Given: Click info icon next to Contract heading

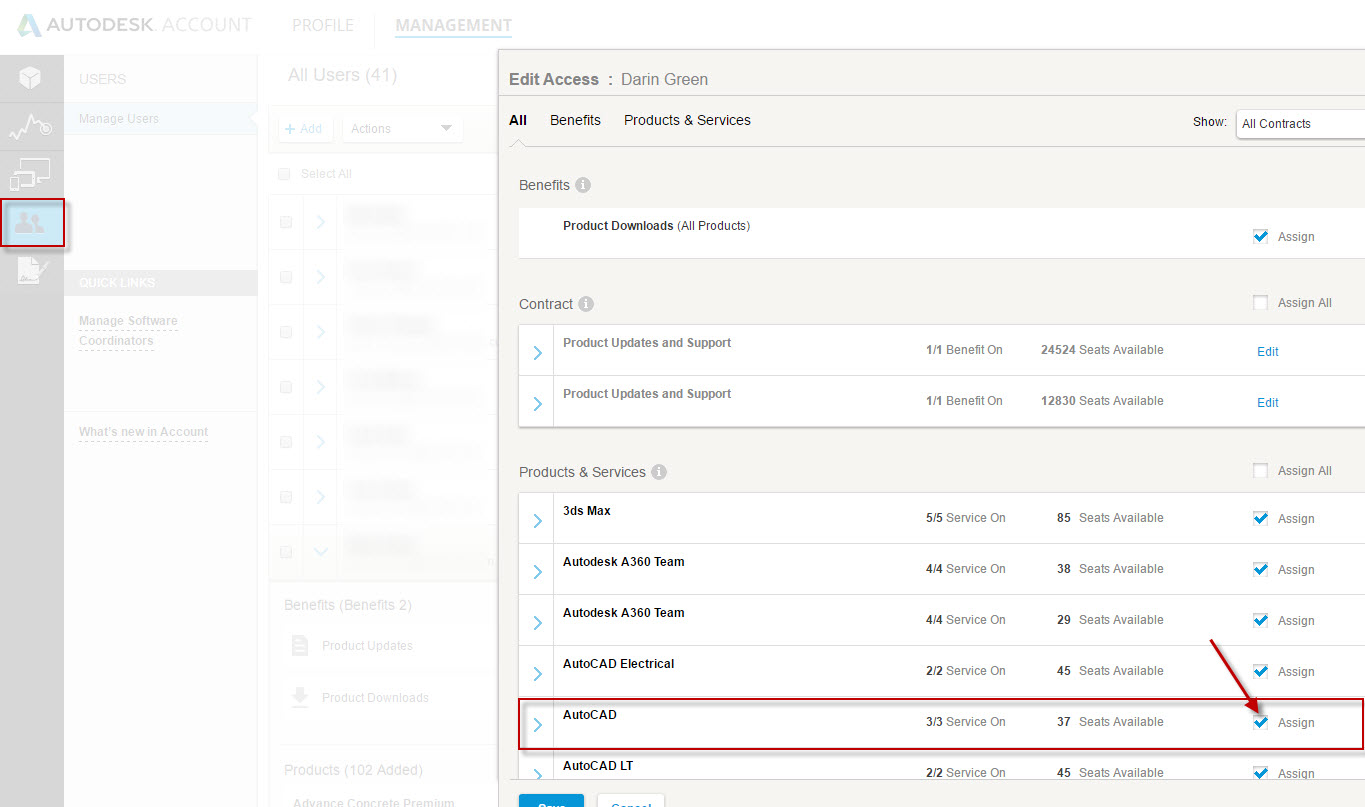Looking at the screenshot, I should point(586,304).
